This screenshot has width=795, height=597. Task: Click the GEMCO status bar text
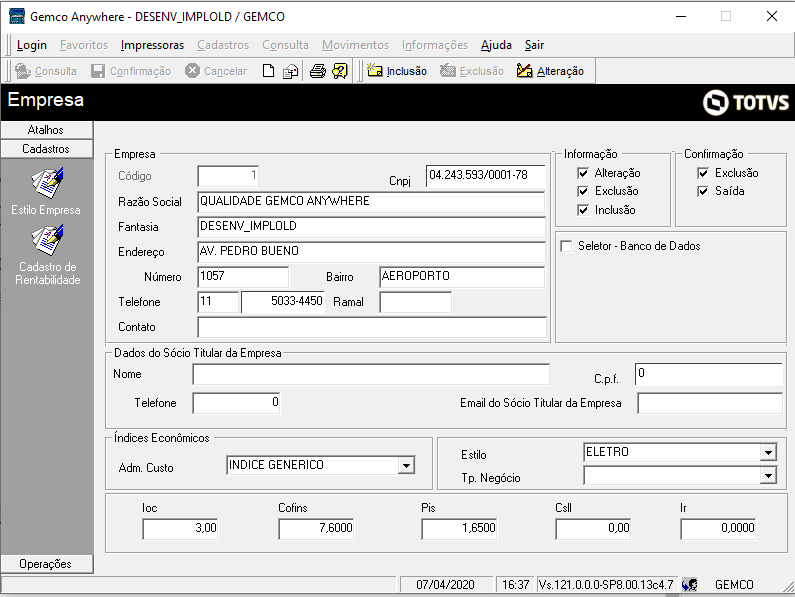[x=734, y=585]
